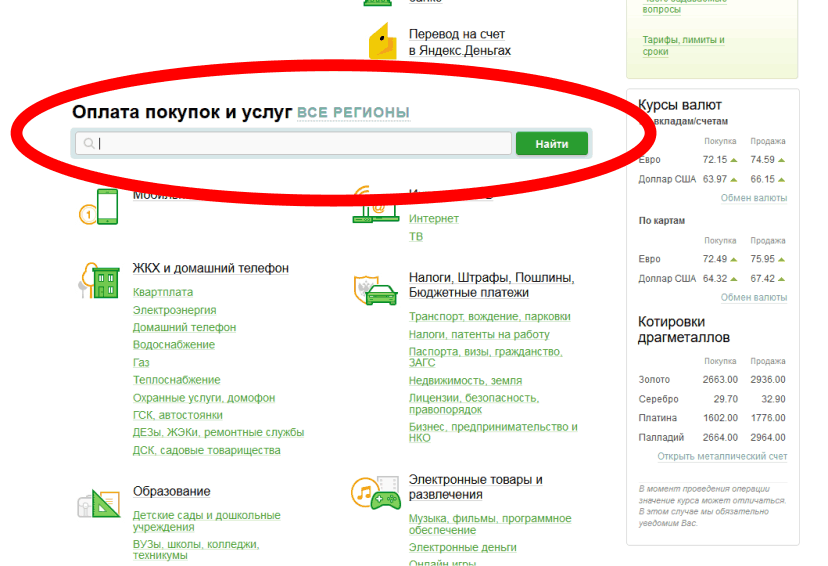The height and width of the screenshot is (566, 828).
Task: Click the magnifier icon in search field
Action: point(89,143)
